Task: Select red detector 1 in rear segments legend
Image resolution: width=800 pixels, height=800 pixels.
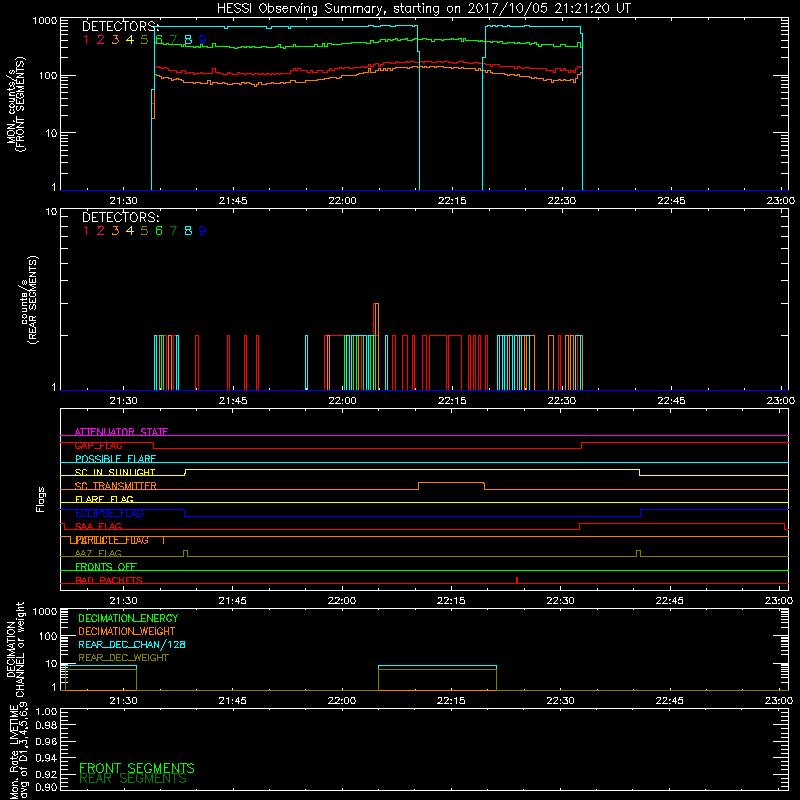Action: coord(86,231)
